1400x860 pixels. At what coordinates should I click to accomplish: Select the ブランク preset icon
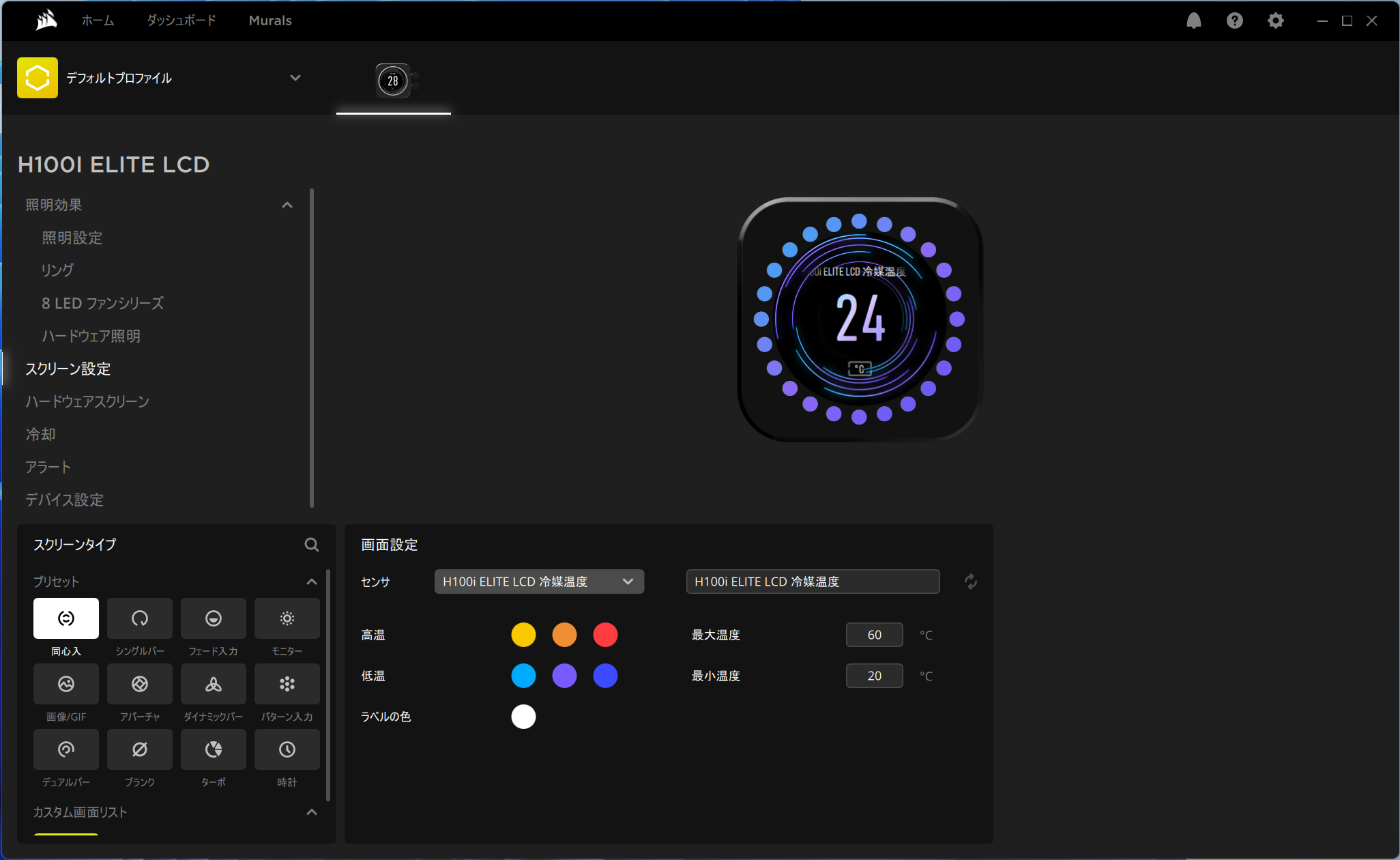click(140, 749)
